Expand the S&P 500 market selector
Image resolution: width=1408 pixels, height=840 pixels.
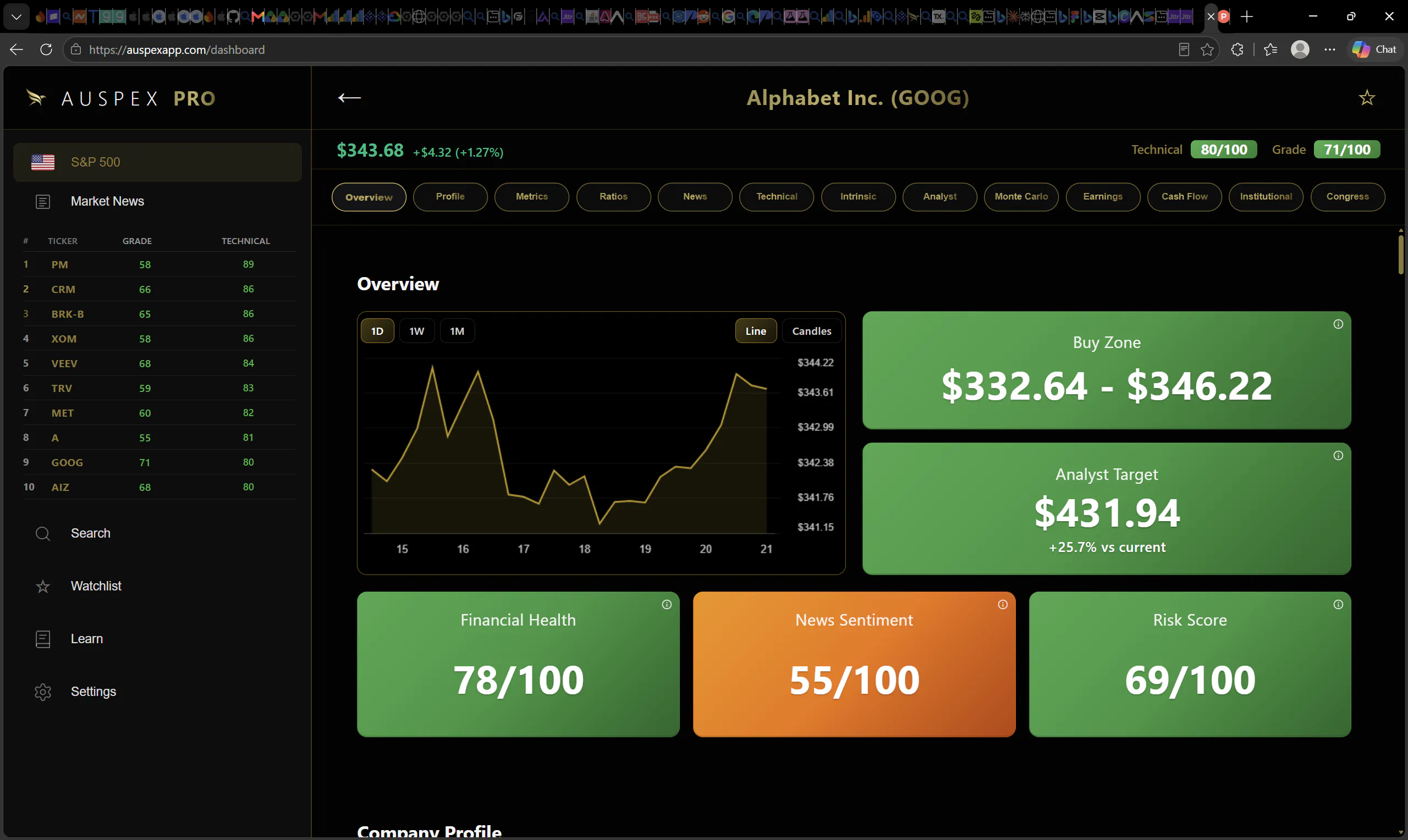coord(157,163)
